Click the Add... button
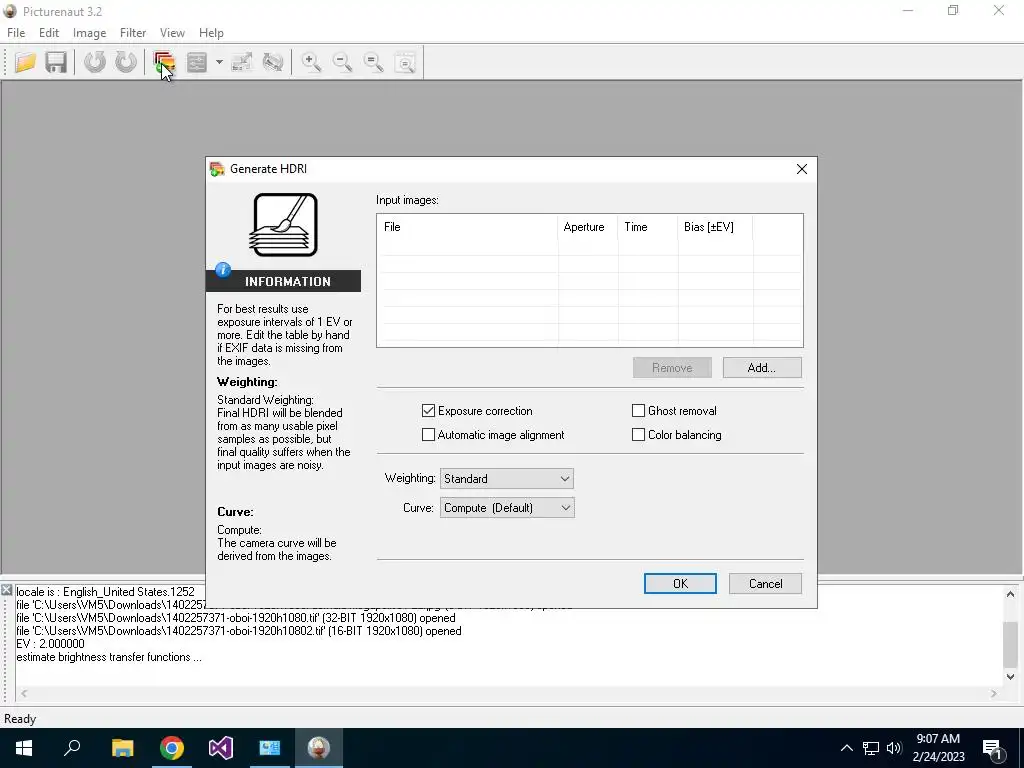1024x768 pixels. (762, 368)
